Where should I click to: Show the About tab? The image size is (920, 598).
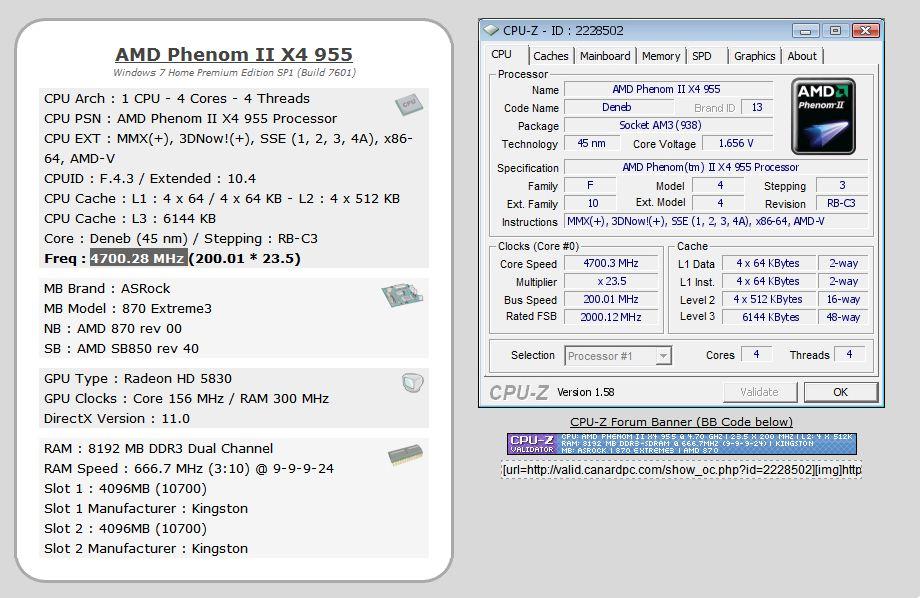coord(802,56)
